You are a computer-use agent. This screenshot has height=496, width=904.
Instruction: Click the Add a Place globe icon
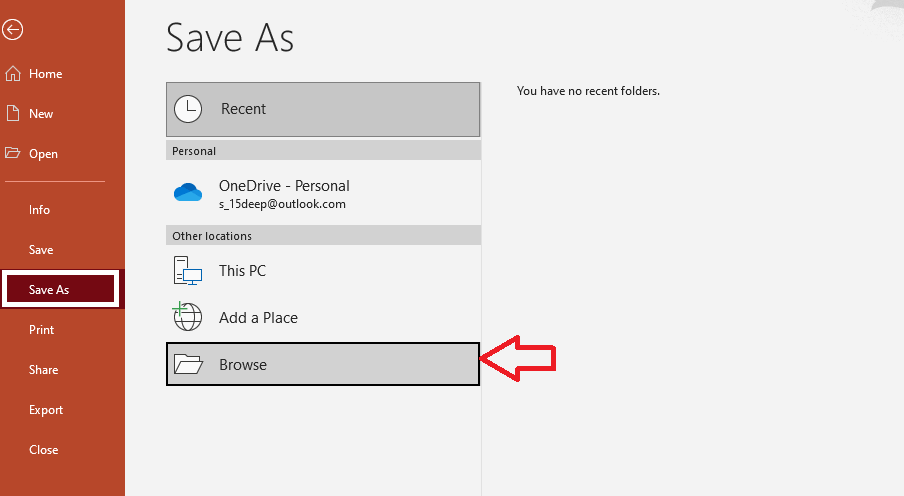tap(187, 317)
